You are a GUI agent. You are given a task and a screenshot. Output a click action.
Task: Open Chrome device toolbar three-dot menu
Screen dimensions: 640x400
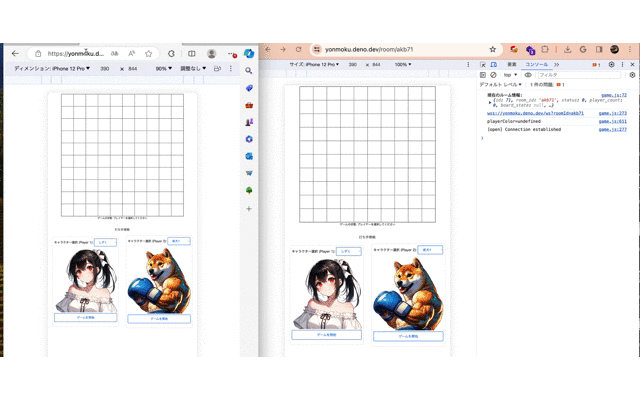tap(468, 64)
